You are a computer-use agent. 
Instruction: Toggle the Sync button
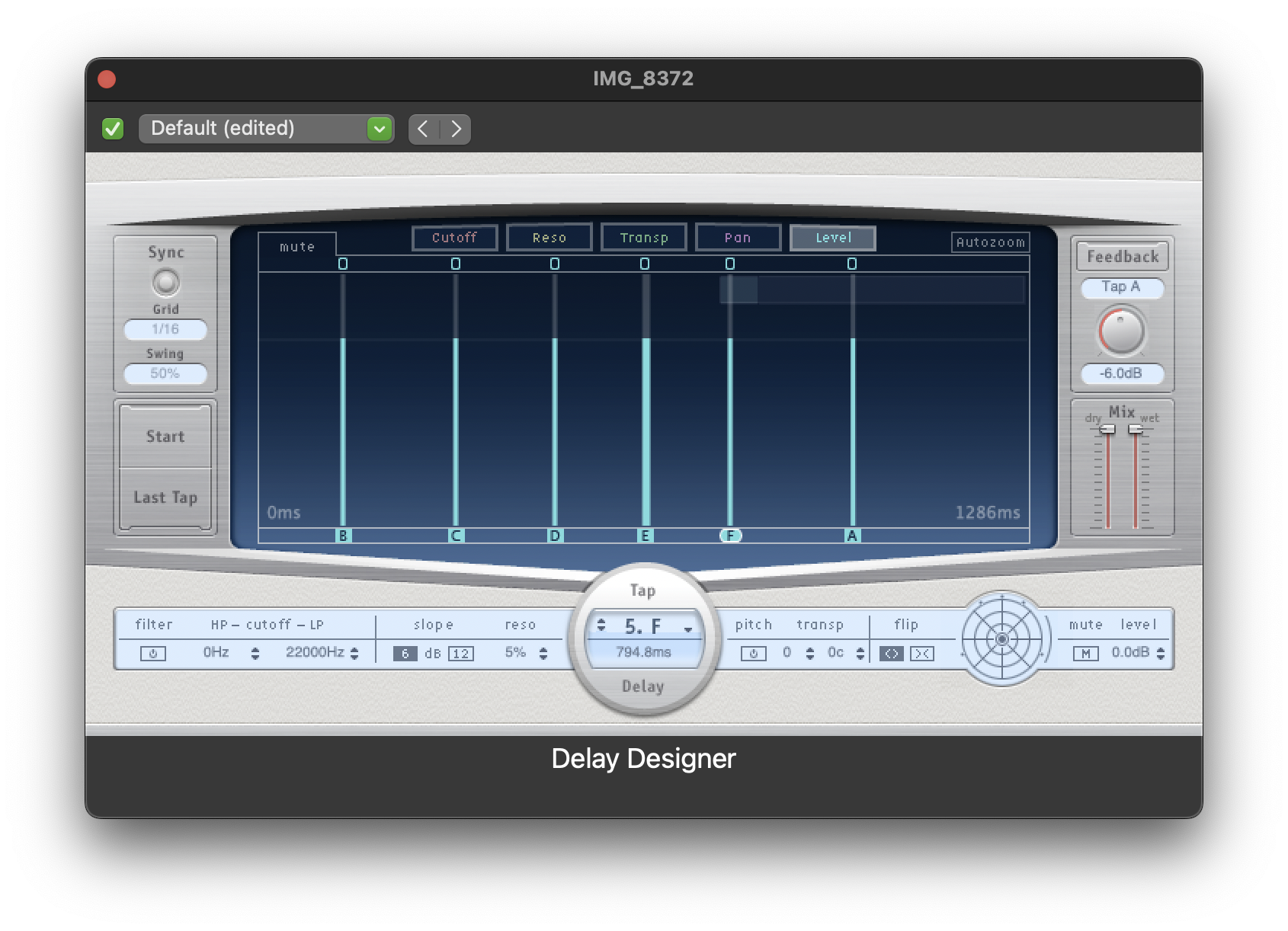pyautogui.click(x=165, y=283)
